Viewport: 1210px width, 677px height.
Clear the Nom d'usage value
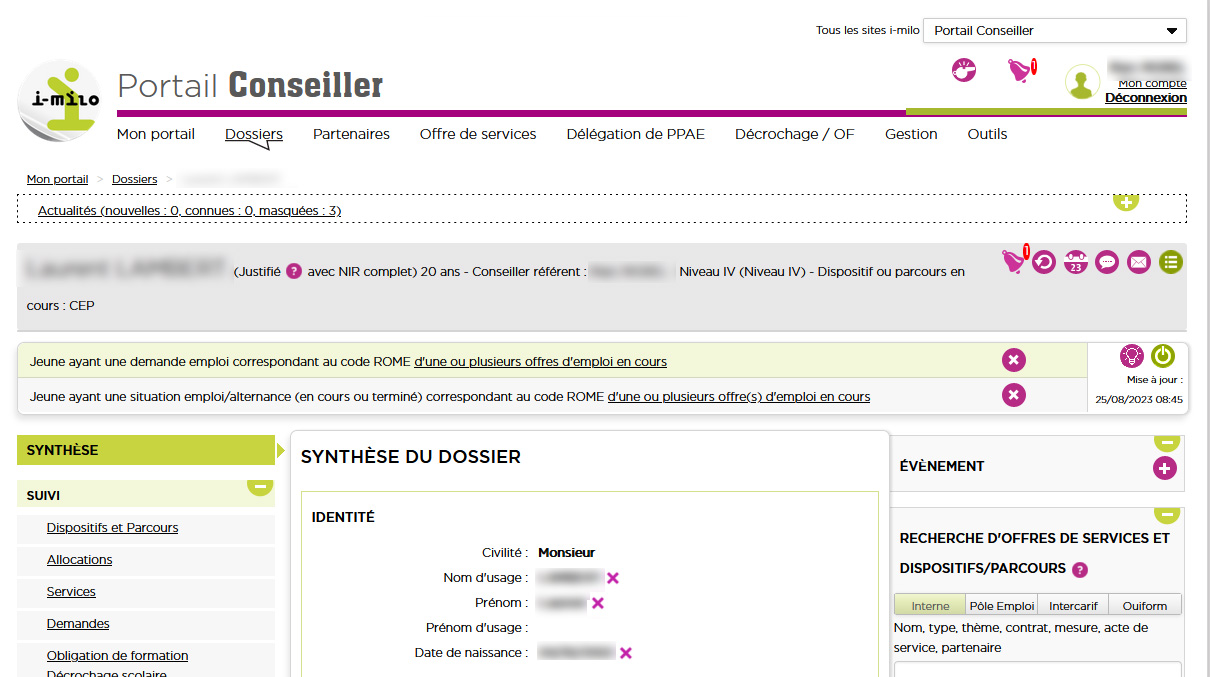pos(613,578)
